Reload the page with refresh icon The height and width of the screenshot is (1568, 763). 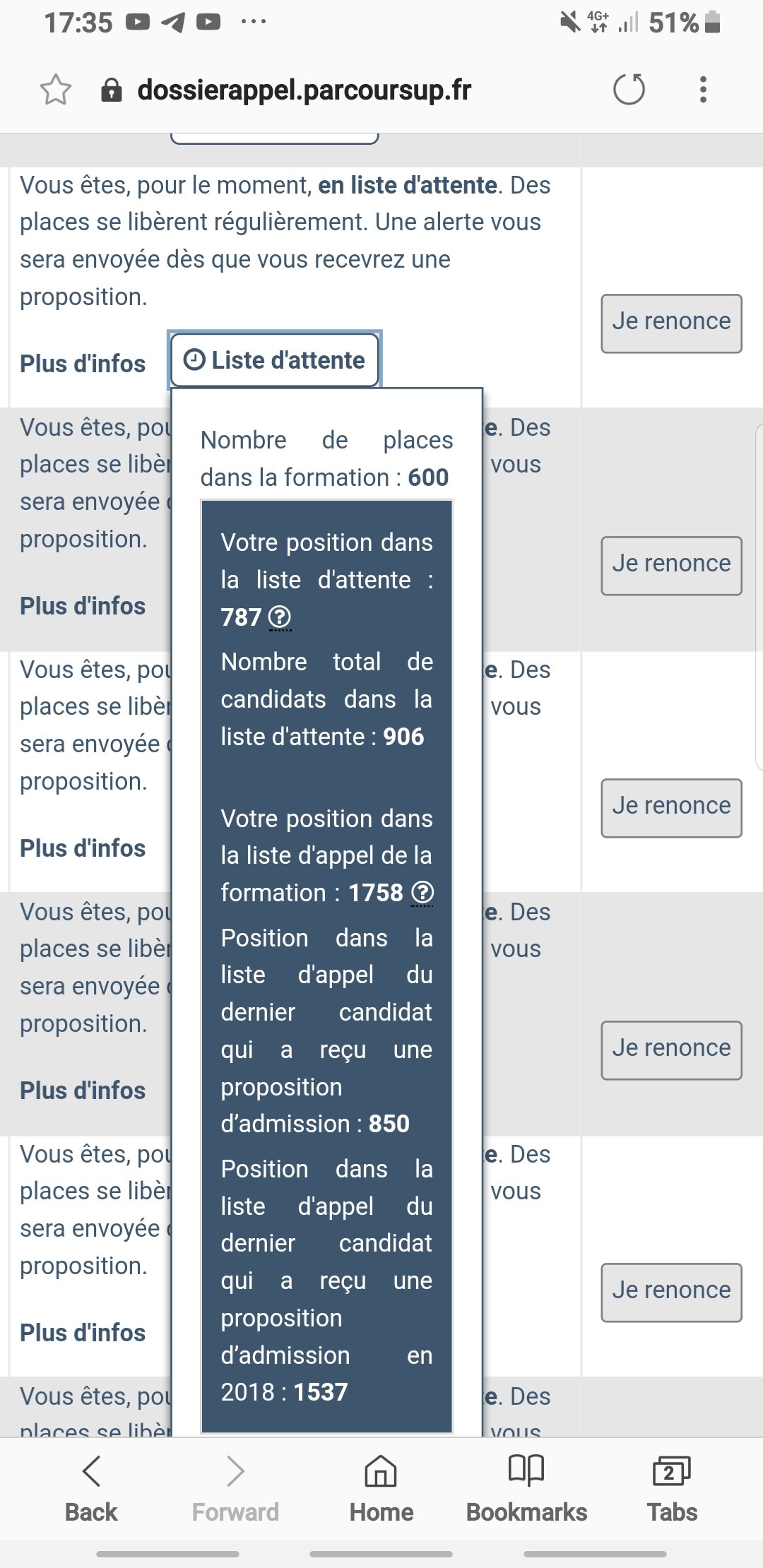pyautogui.click(x=629, y=90)
